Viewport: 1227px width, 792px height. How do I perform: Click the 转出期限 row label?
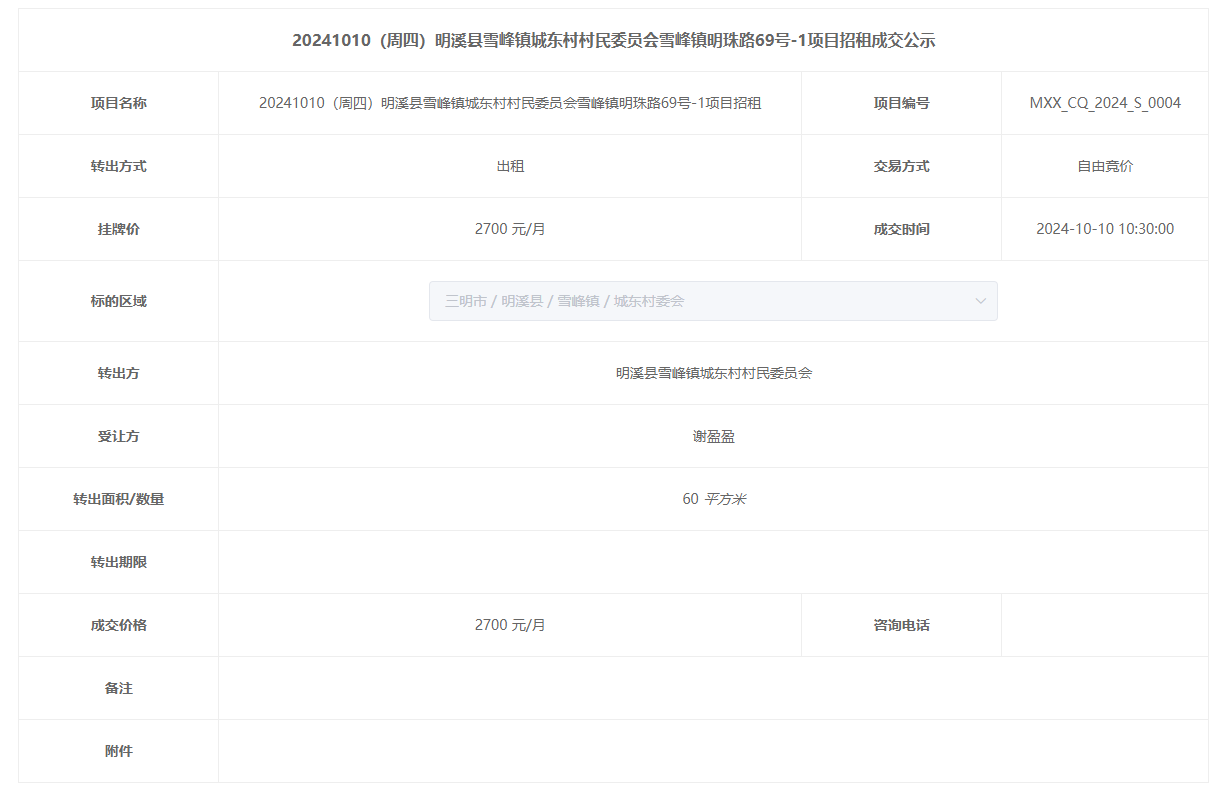(x=118, y=562)
